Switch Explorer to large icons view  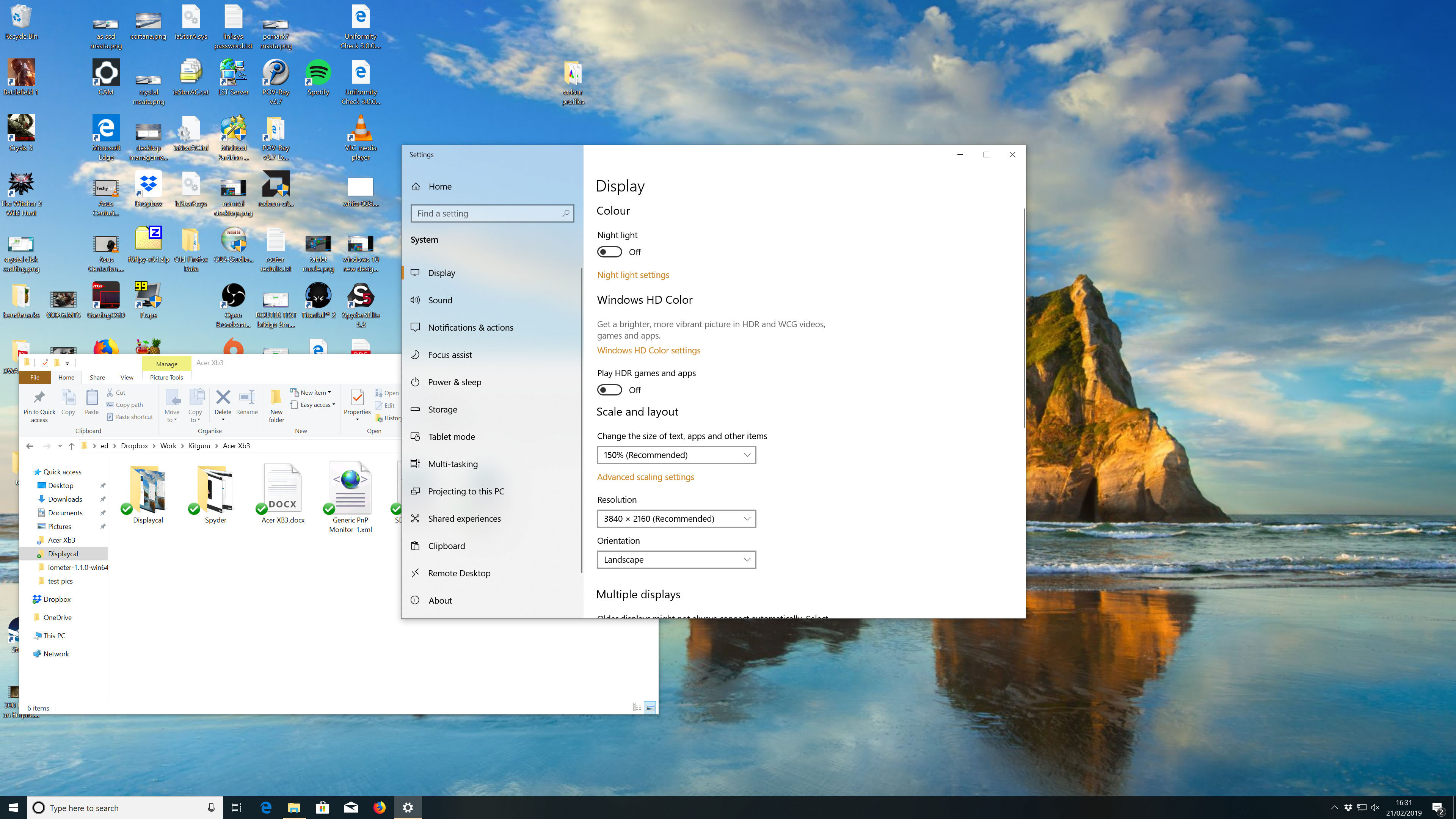point(650,707)
